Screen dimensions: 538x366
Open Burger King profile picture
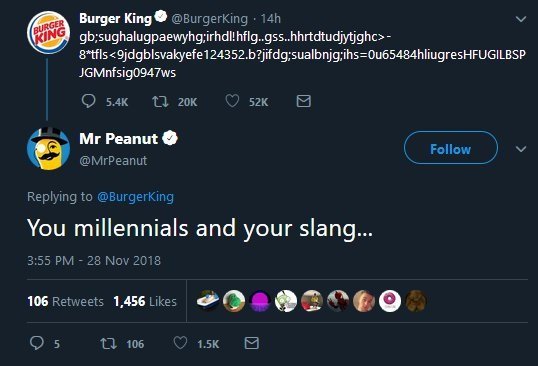click(48, 33)
